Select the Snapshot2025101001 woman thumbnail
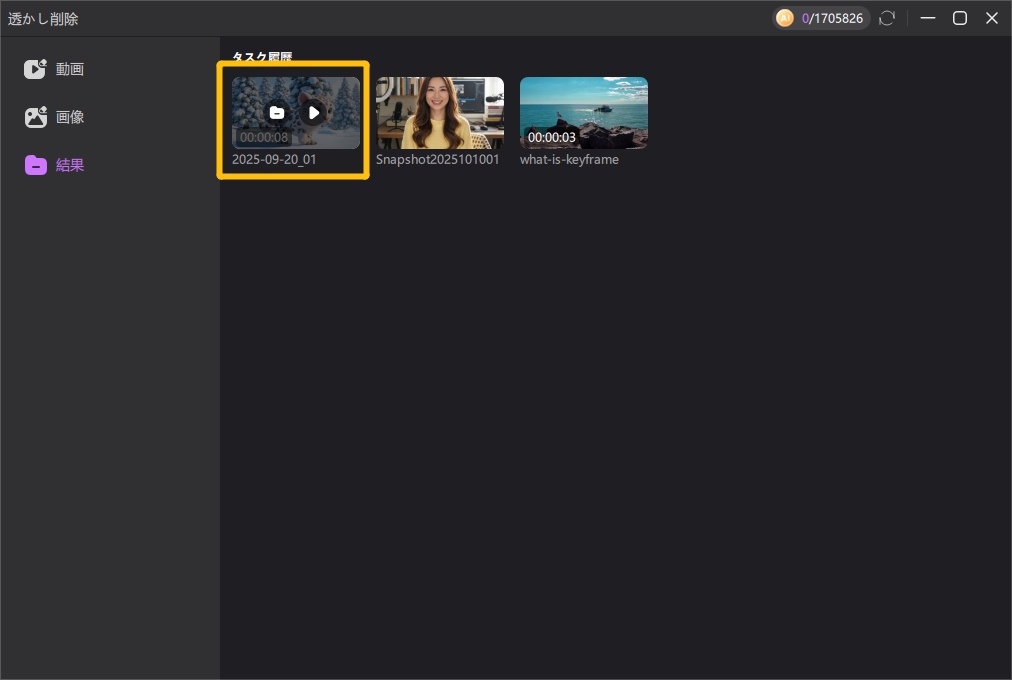Viewport: 1012px width, 680px height. coord(440,112)
